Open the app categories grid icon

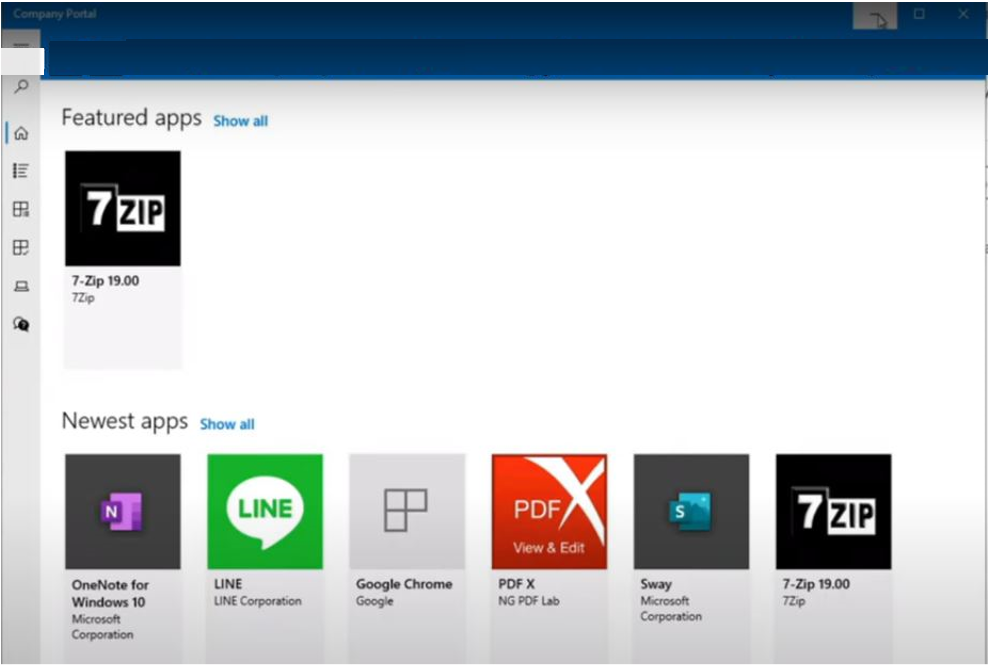20,209
